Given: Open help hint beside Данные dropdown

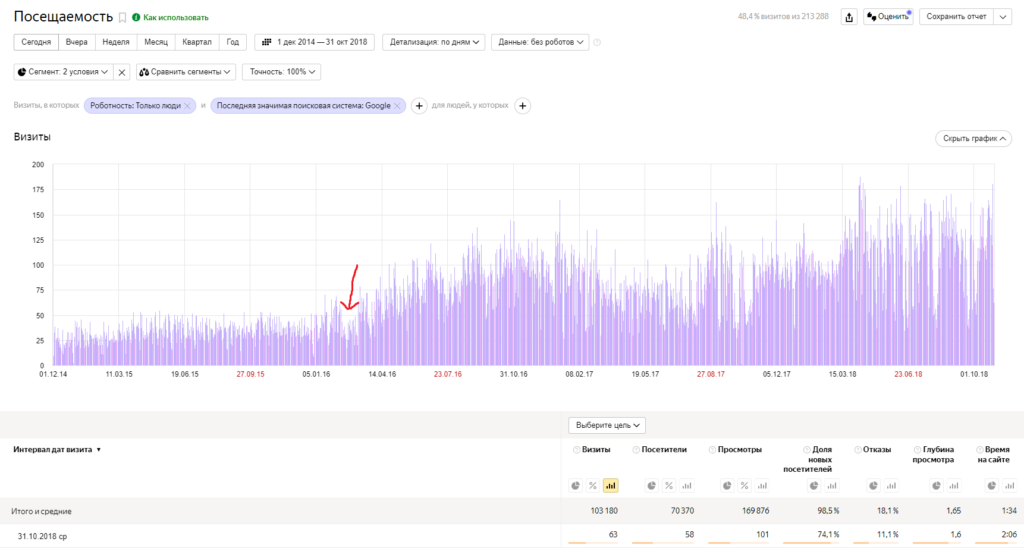Looking at the screenshot, I should [597, 42].
